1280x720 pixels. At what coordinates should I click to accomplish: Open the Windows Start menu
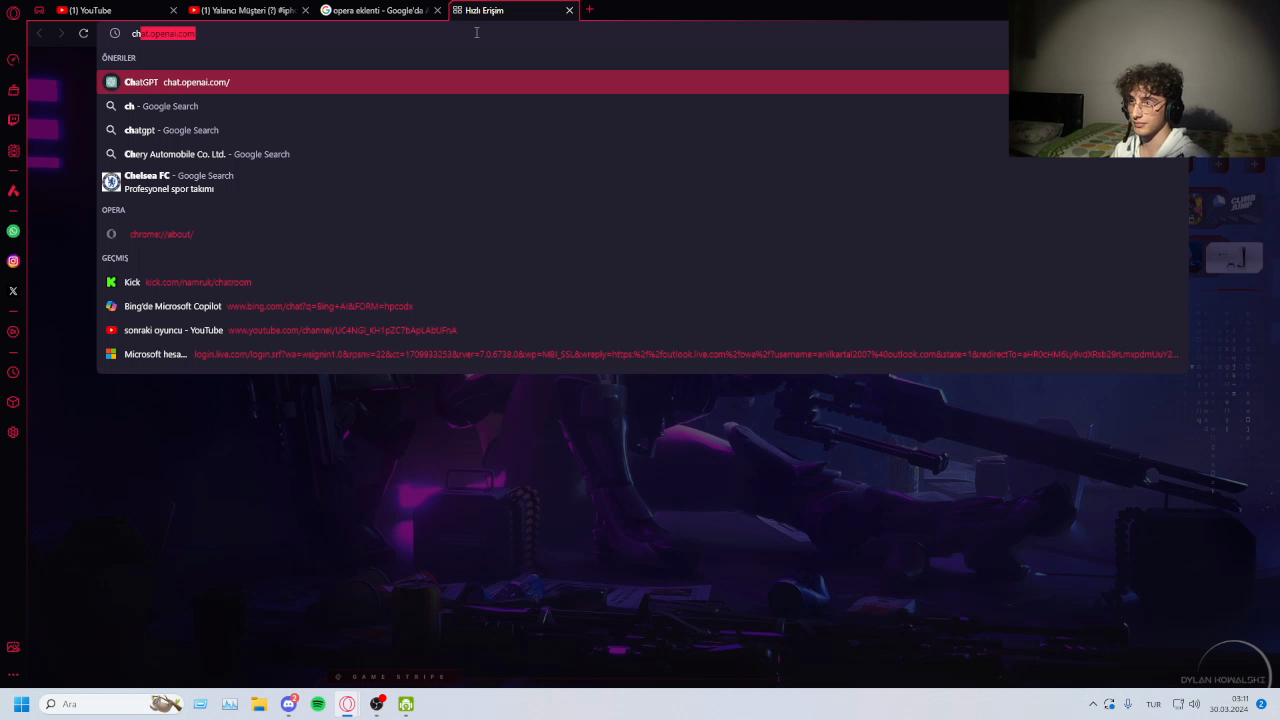coord(21,704)
